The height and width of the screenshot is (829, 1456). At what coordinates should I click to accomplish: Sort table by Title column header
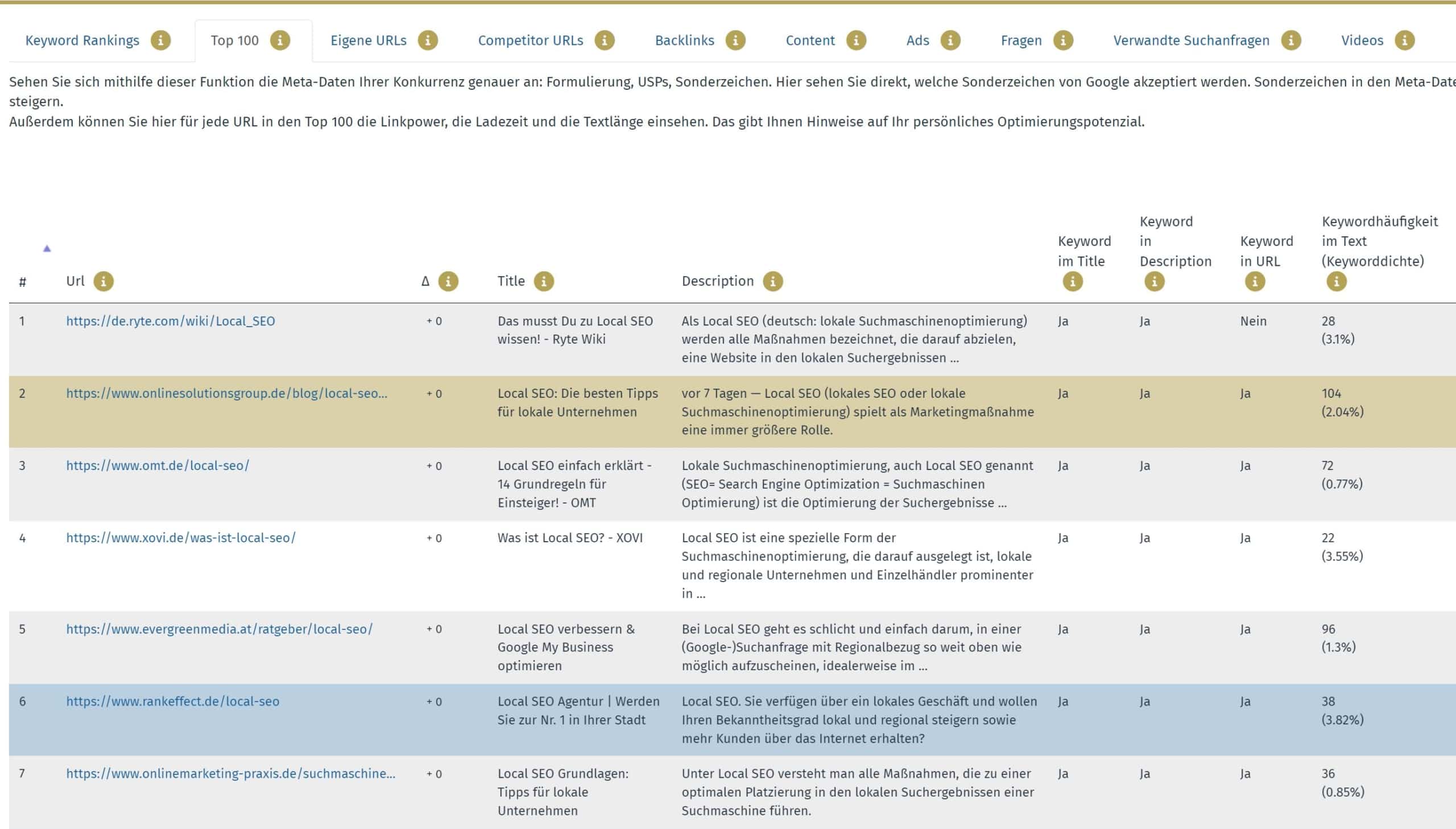click(511, 281)
